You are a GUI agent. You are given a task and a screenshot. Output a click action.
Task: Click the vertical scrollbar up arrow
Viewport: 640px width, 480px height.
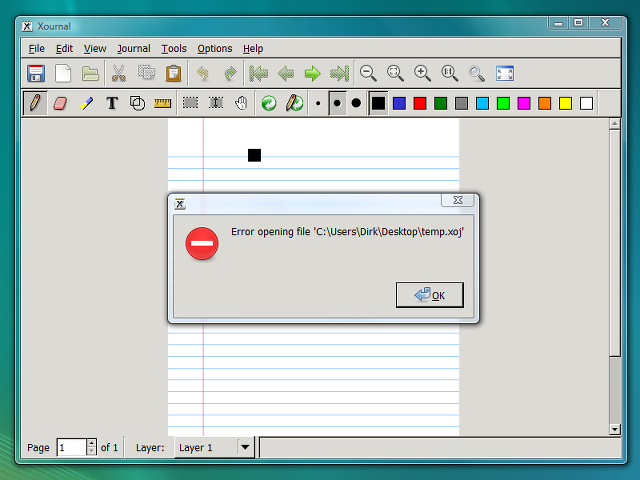pos(615,124)
